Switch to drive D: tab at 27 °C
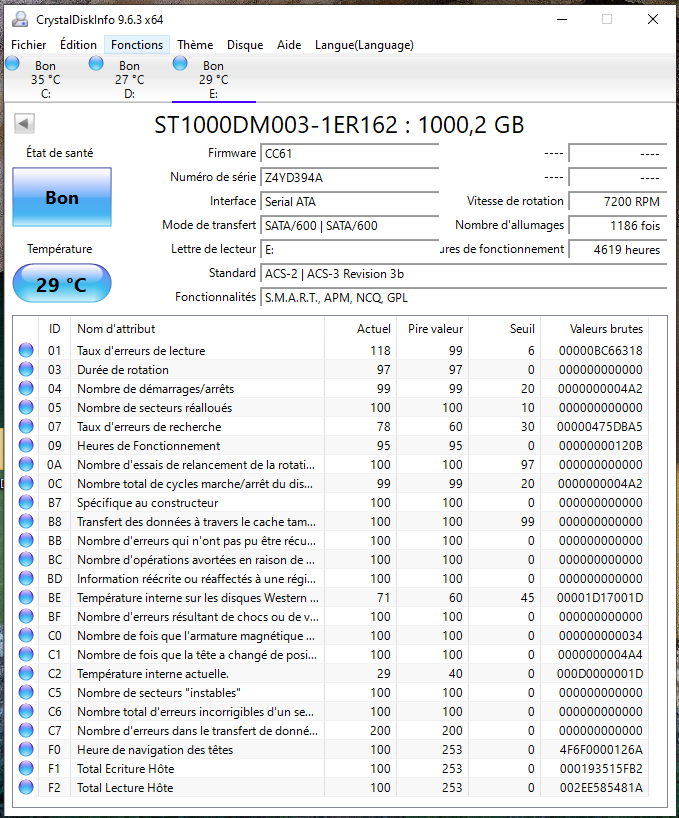The image size is (679, 818). click(x=129, y=79)
